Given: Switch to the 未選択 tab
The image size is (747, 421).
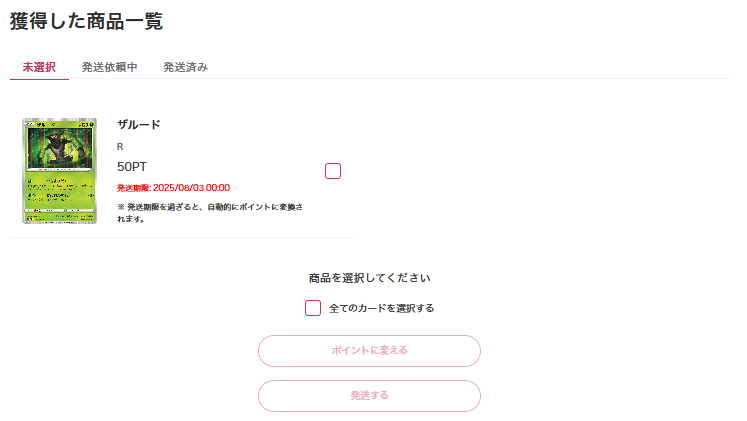Looking at the screenshot, I should (x=39, y=67).
